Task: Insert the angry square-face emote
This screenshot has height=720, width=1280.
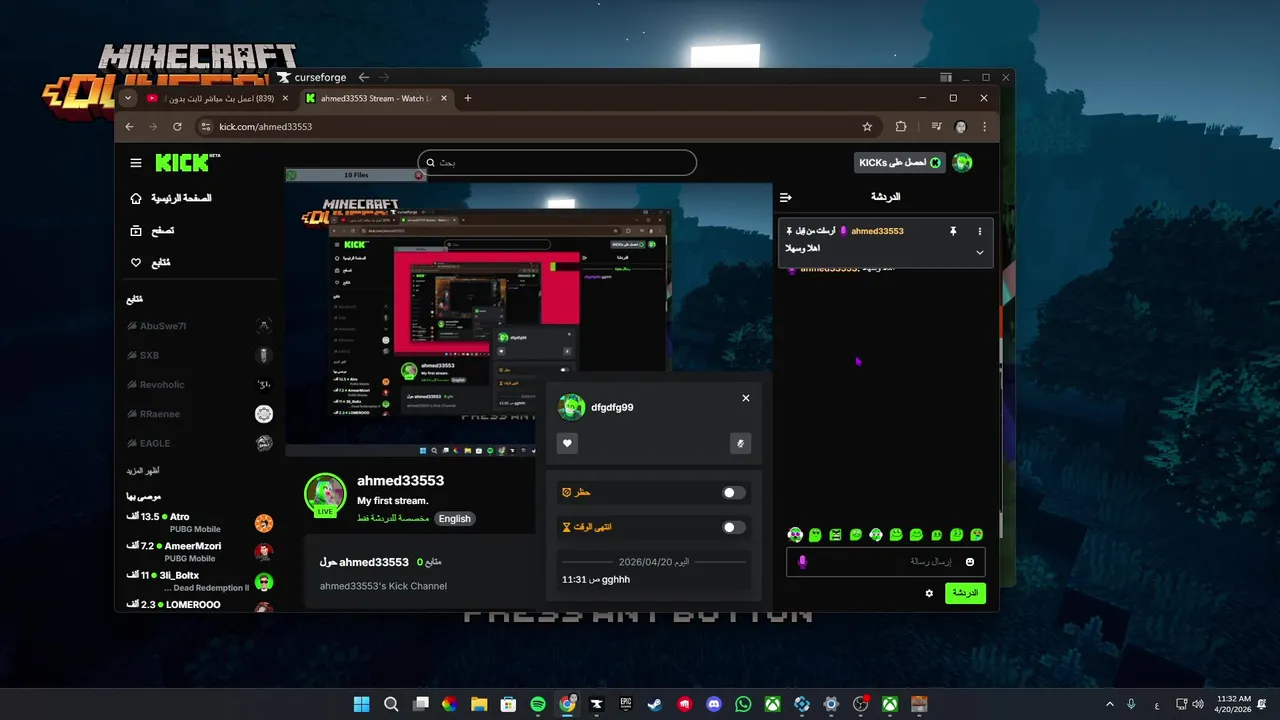Action: 835,535
